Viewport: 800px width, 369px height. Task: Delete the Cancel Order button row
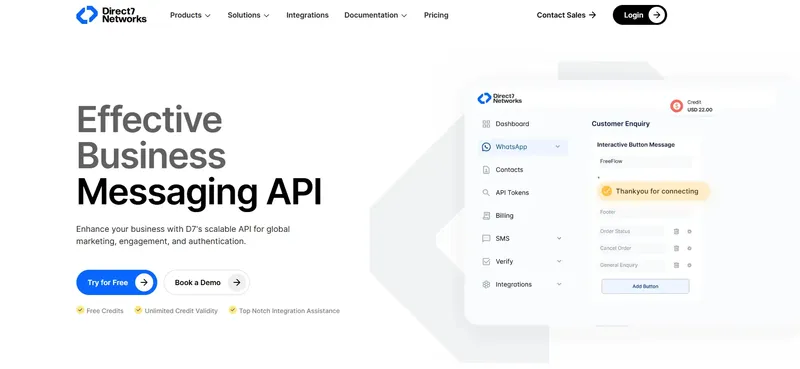677,249
